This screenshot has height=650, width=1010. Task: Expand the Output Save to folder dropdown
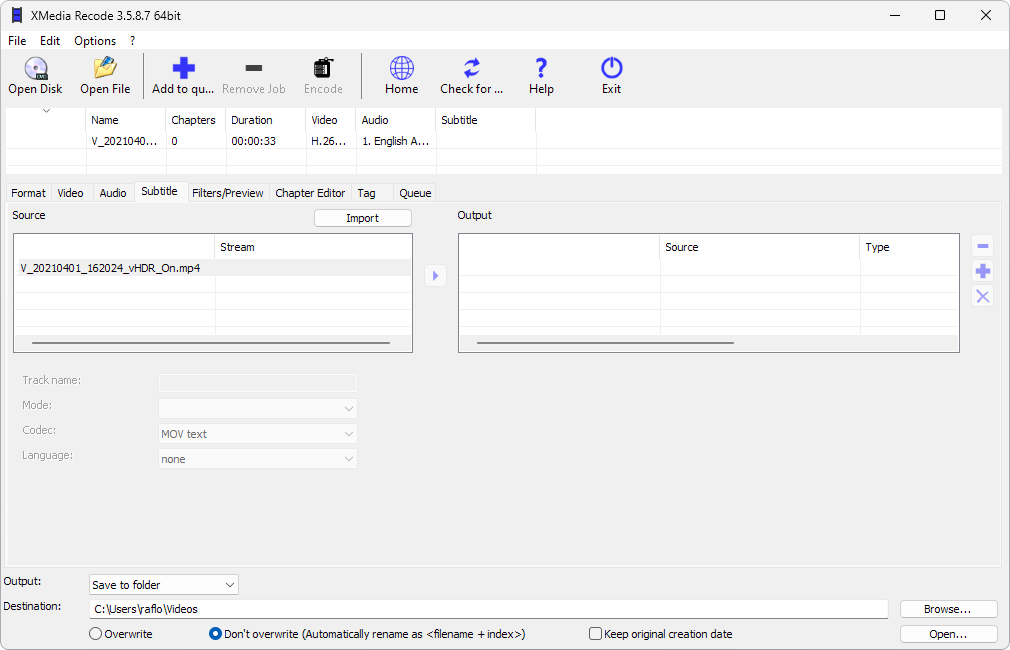click(x=164, y=584)
